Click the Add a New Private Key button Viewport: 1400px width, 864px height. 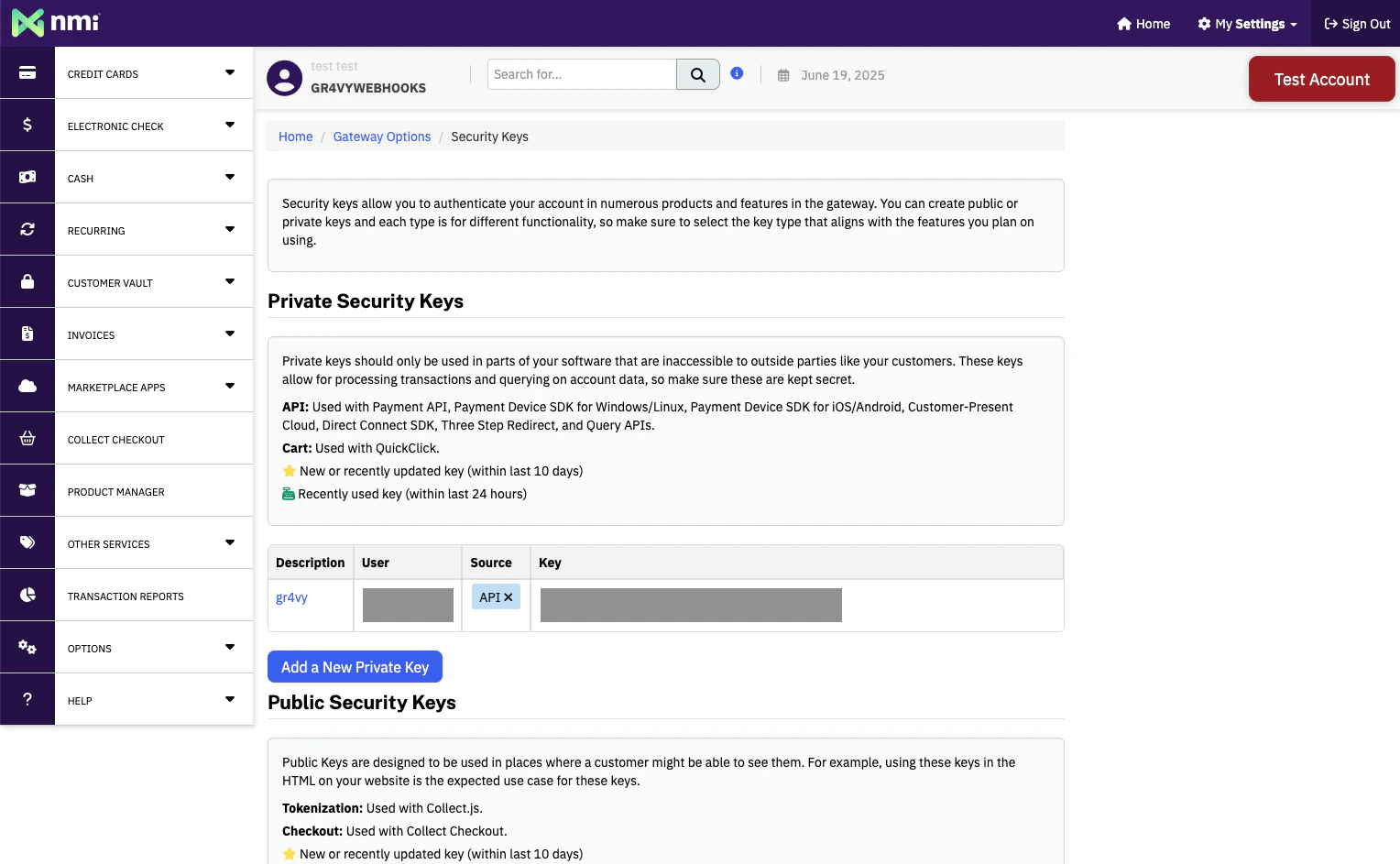[x=355, y=666]
